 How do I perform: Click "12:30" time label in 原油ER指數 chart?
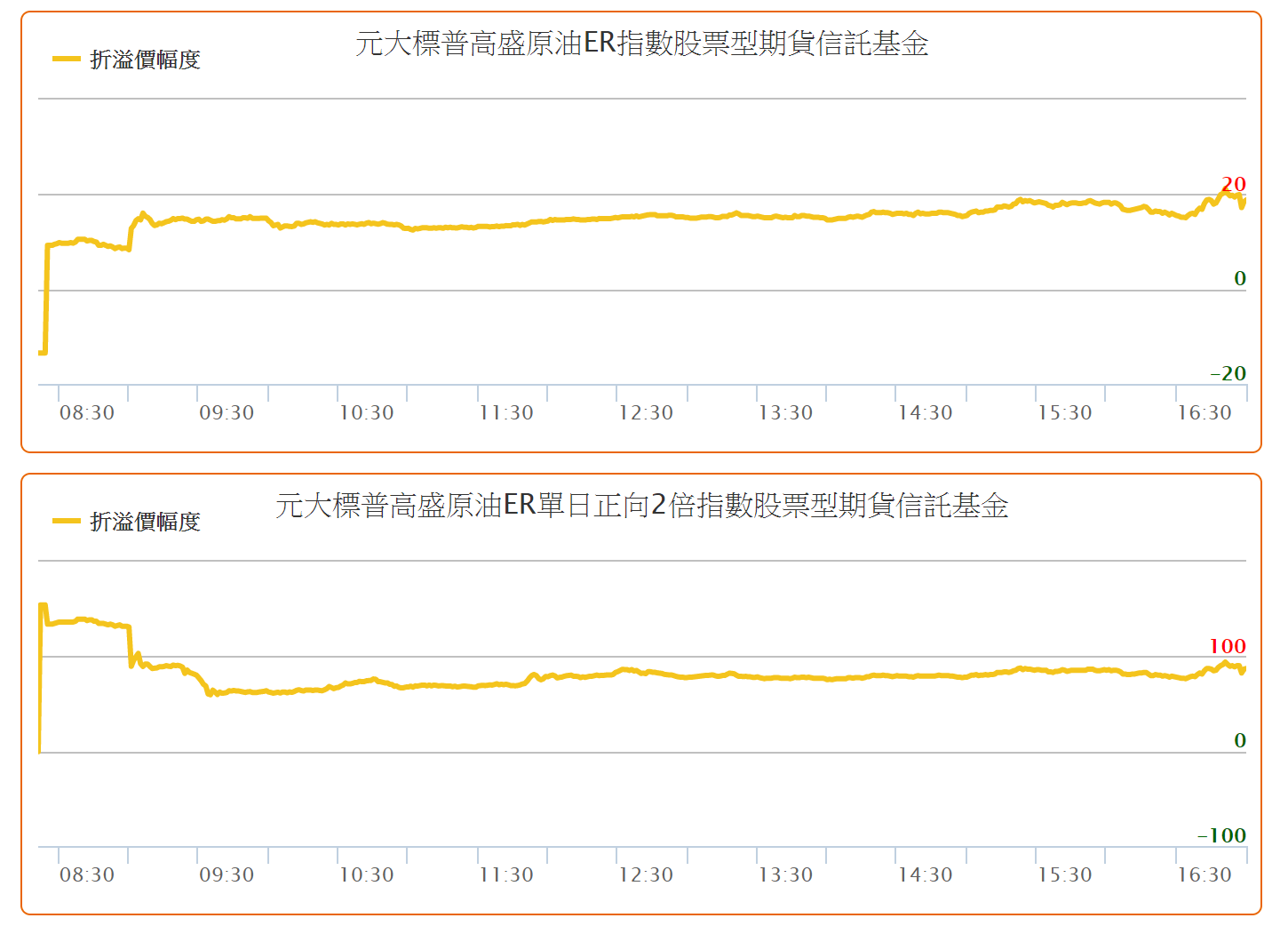click(x=646, y=412)
